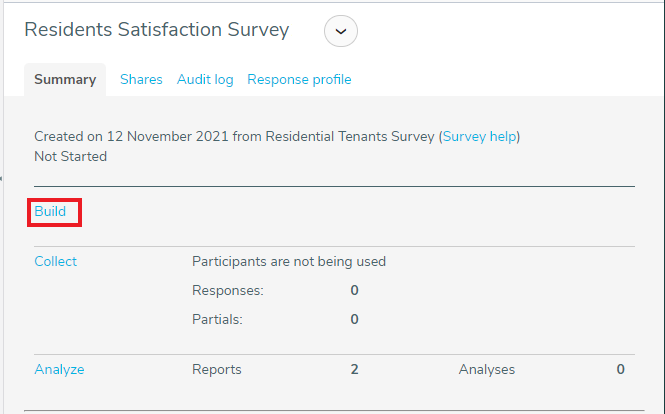Click the Reports count value 2
The image size is (665, 414).
[355, 369]
